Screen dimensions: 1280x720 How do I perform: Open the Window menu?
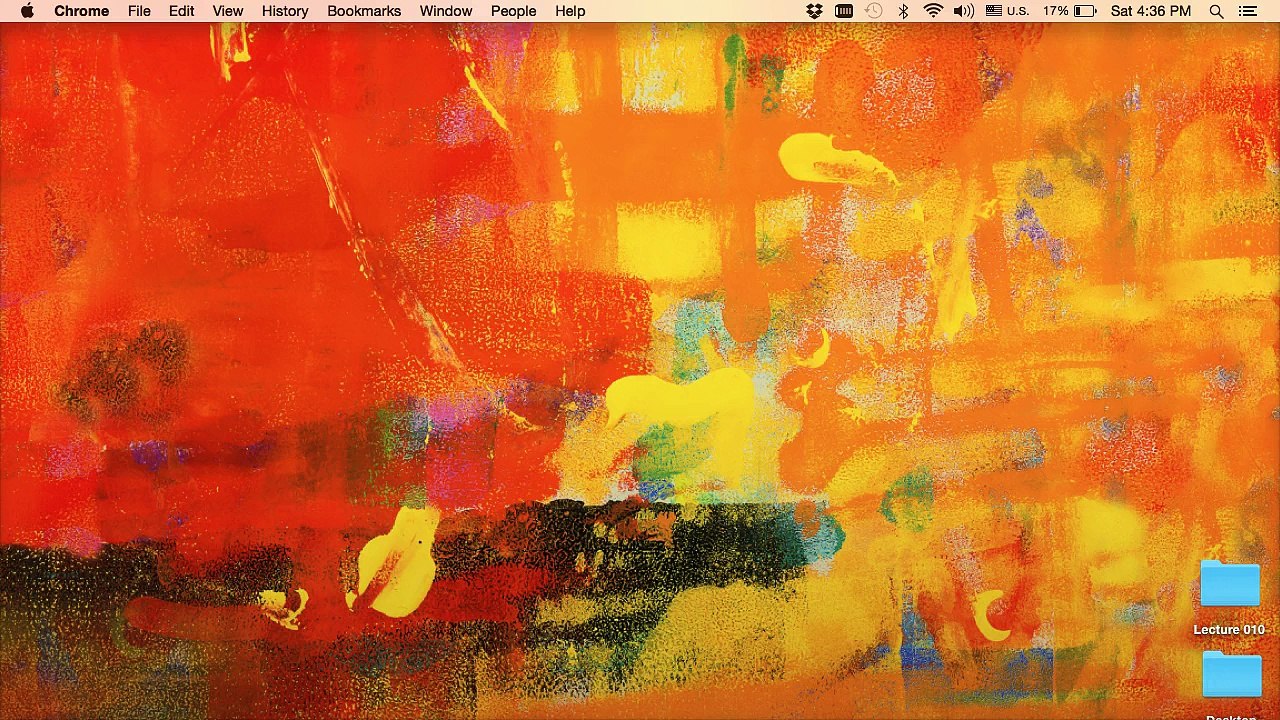coord(446,11)
